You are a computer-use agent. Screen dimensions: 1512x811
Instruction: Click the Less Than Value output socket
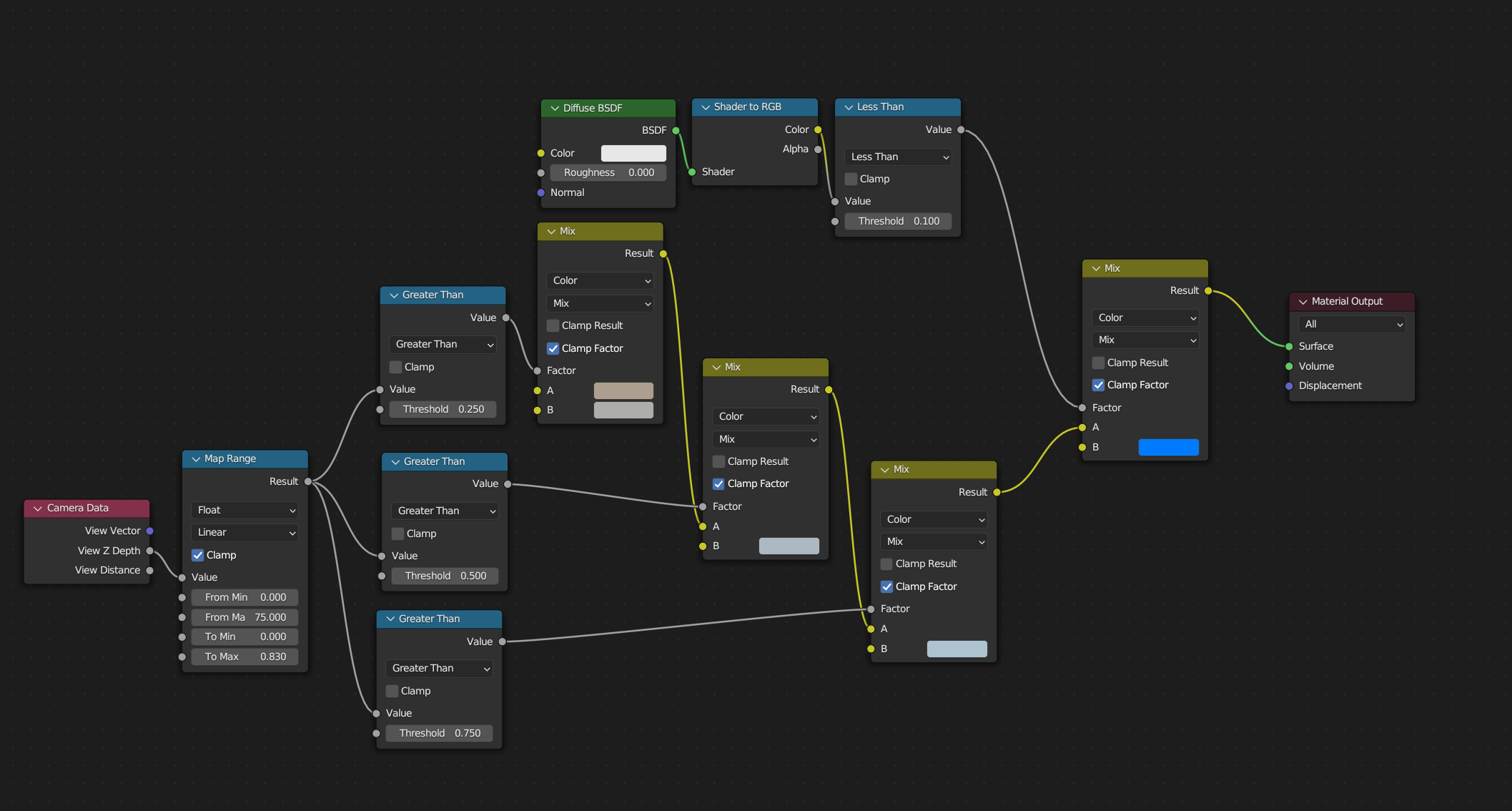[961, 129]
